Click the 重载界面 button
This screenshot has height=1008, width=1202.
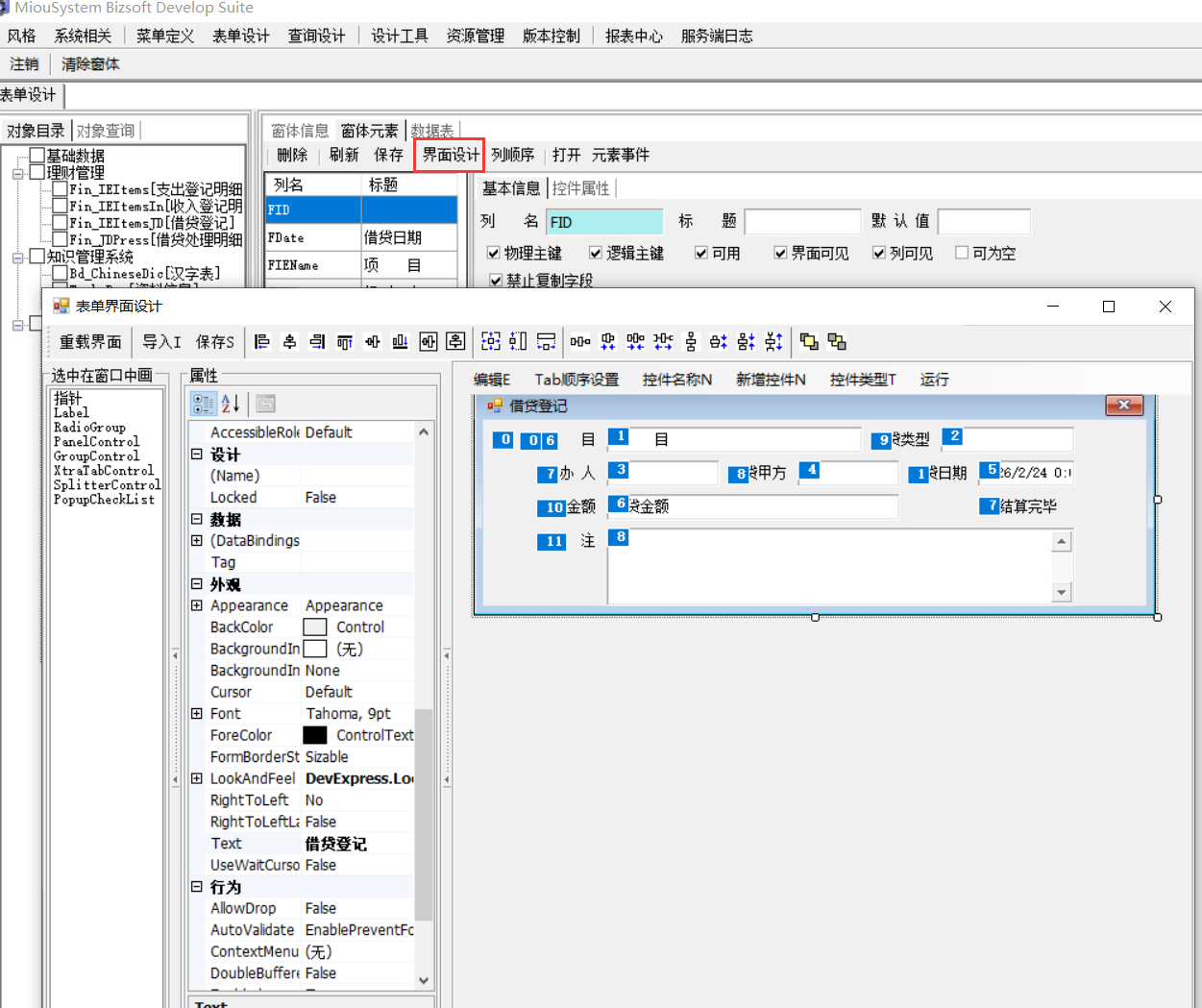tap(90, 342)
